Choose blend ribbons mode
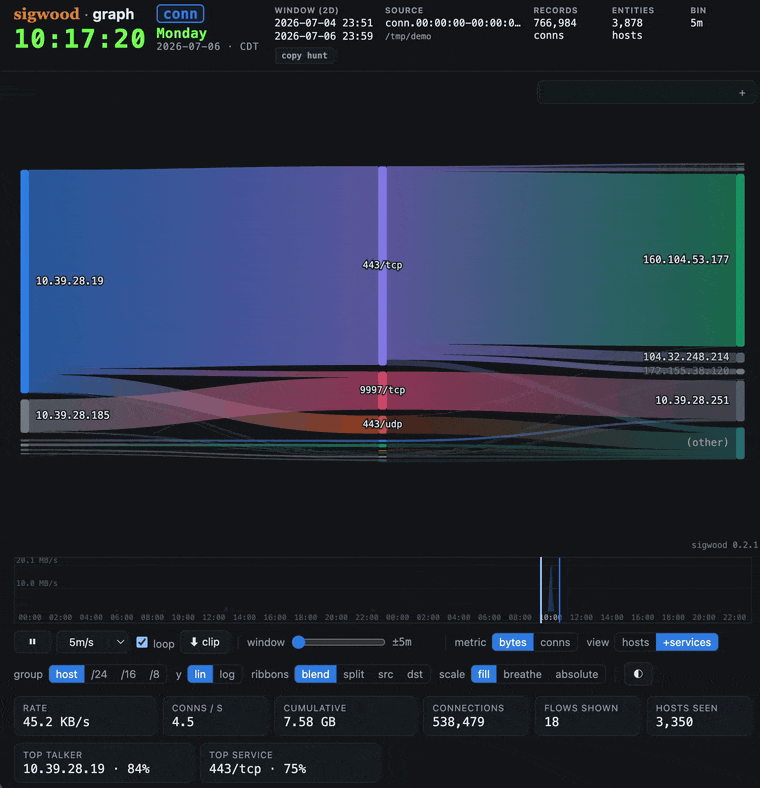This screenshot has width=760, height=788. click(x=315, y=674)
